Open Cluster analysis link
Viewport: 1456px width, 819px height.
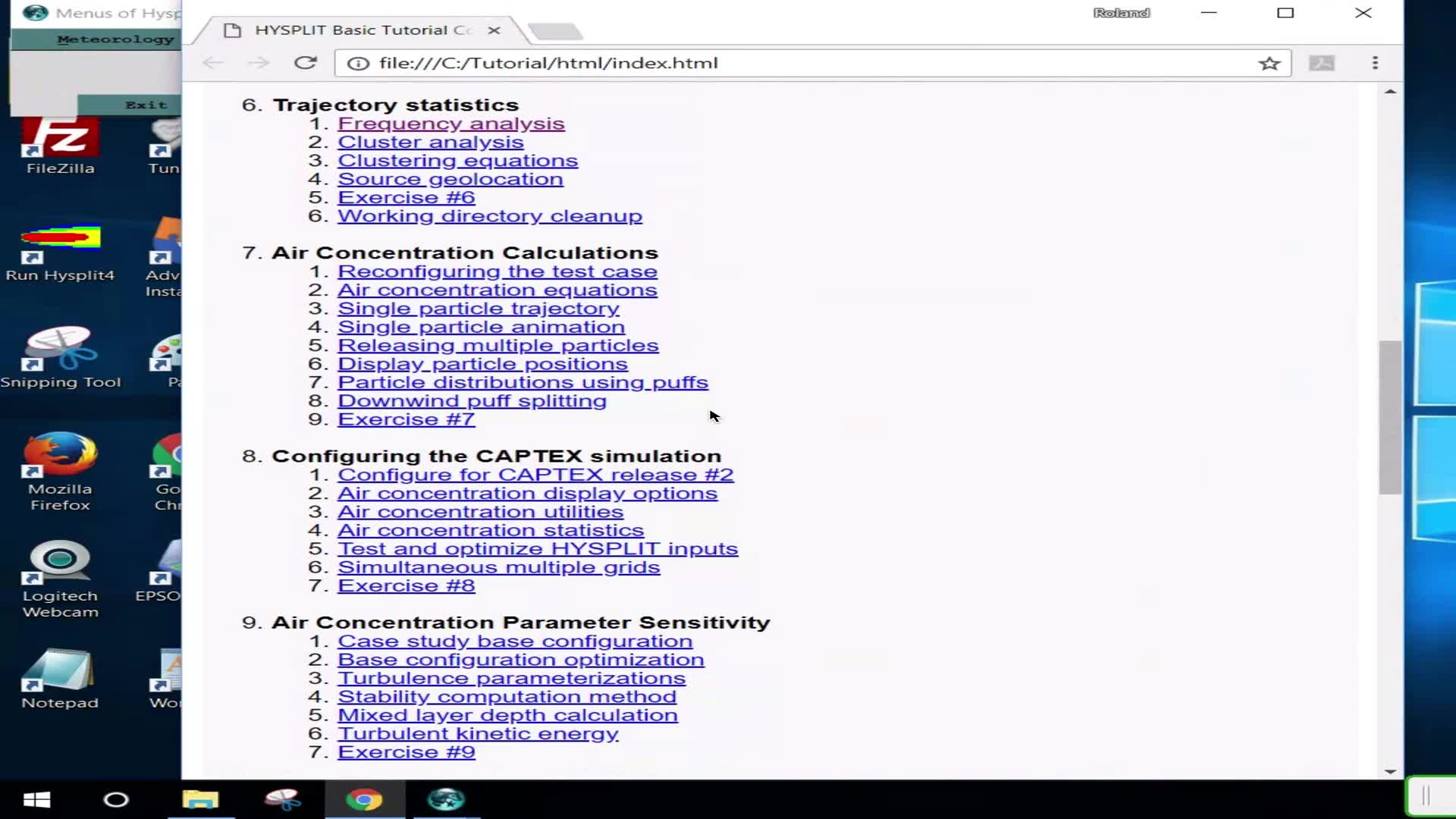(x=430, y=142)
